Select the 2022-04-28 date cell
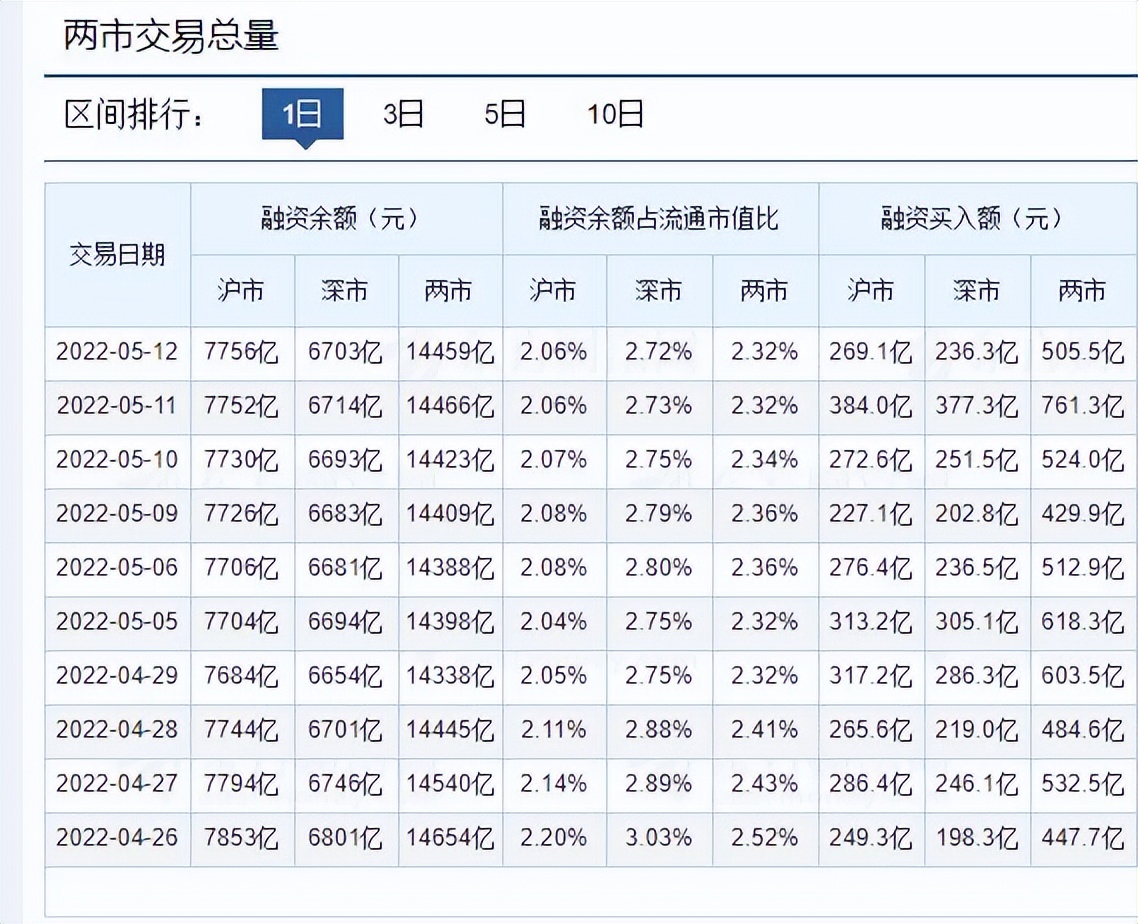The height and width of the screenshot is (924, 1138). (x=118, y=730)
